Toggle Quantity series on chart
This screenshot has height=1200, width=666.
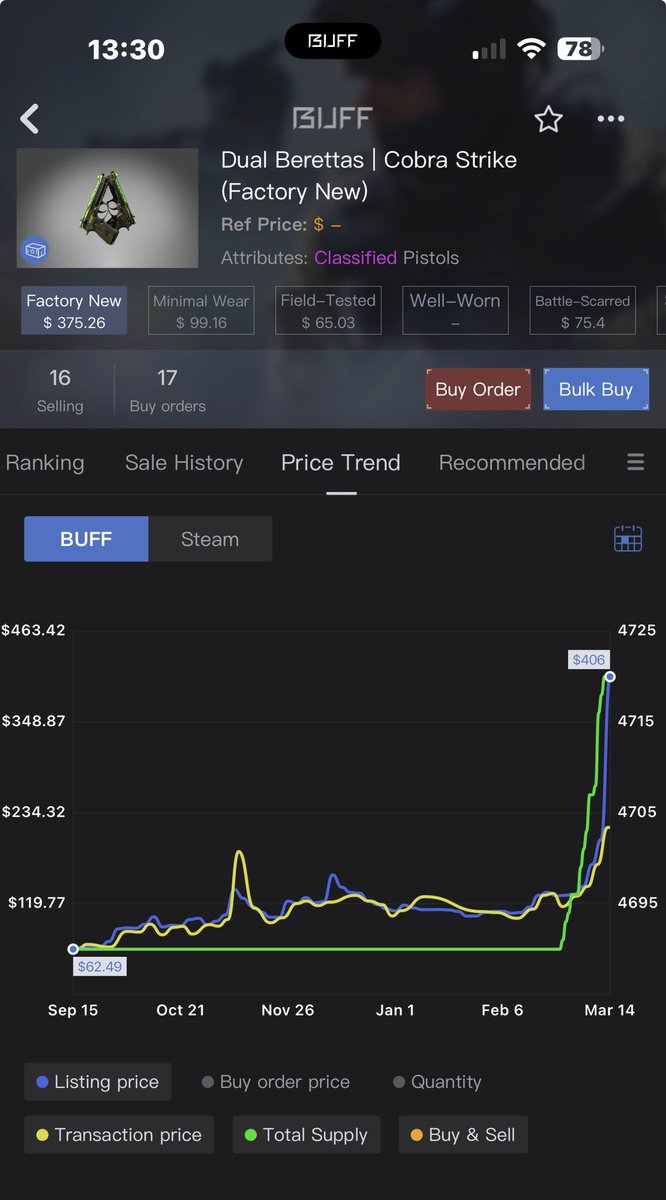click(x=437, y=1082)
